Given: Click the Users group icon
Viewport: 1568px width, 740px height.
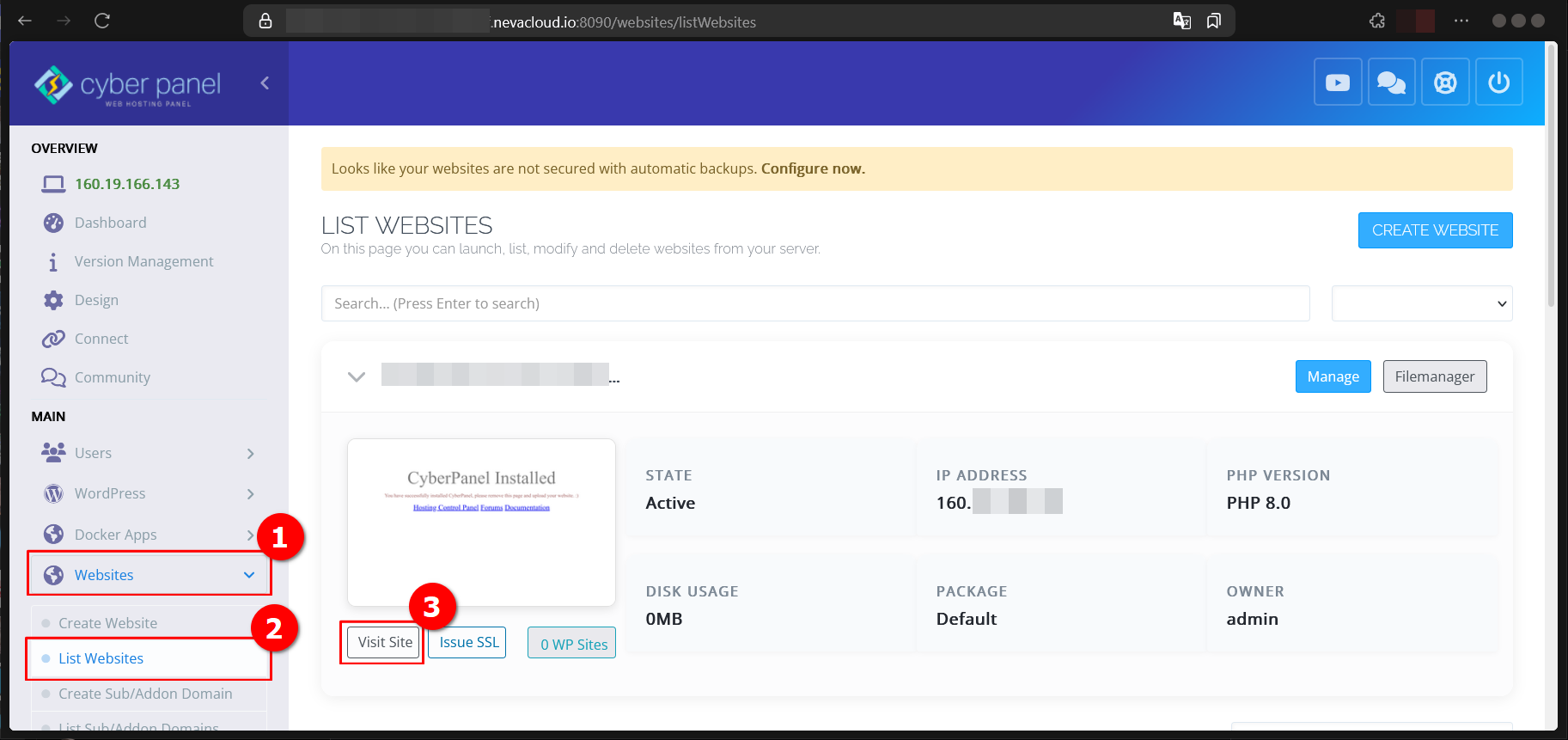Looking at the screenshot, I should click(53, 452).
